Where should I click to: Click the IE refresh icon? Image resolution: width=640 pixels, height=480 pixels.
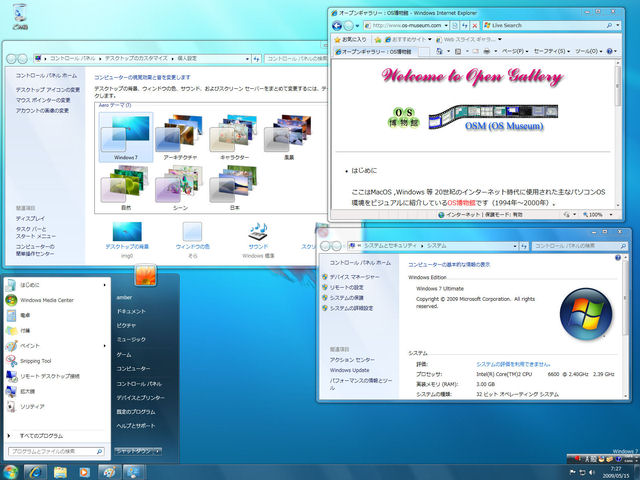coord(464,26)
